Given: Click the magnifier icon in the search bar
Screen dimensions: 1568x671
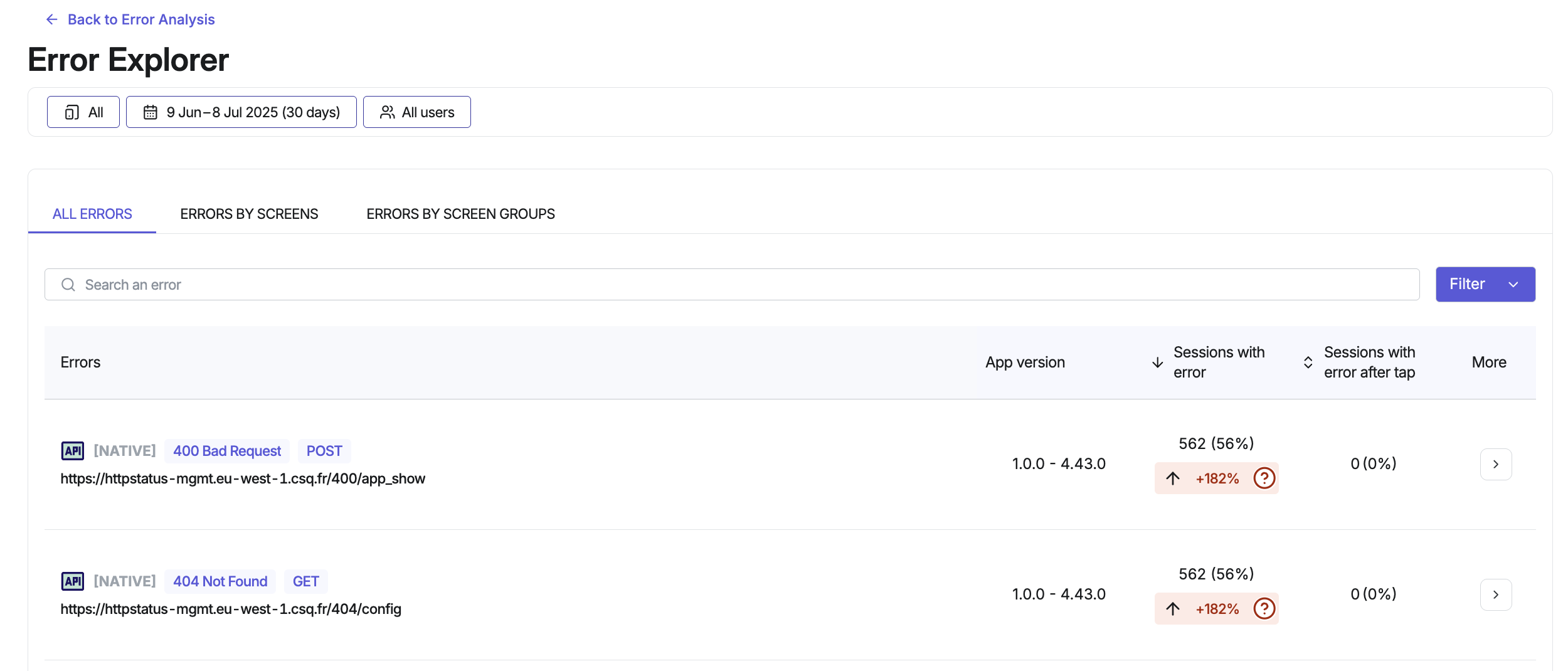Looking at the screenshot, I should pyautogui.click(x=68, y=284).
